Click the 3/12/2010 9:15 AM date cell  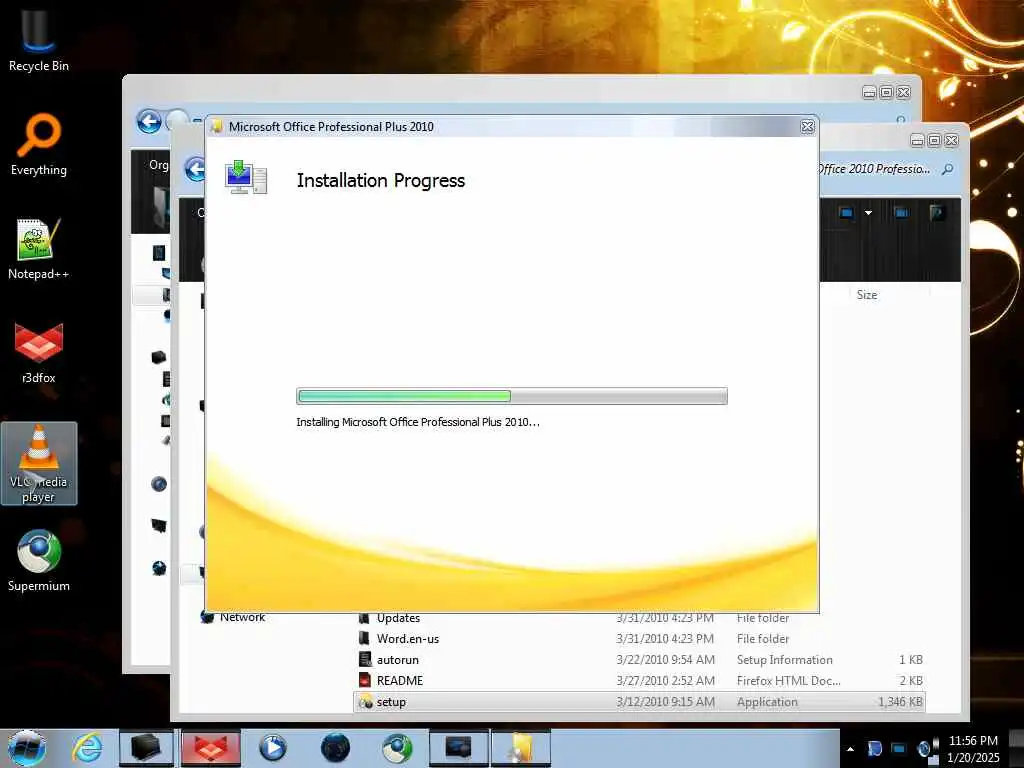(665, 702)
